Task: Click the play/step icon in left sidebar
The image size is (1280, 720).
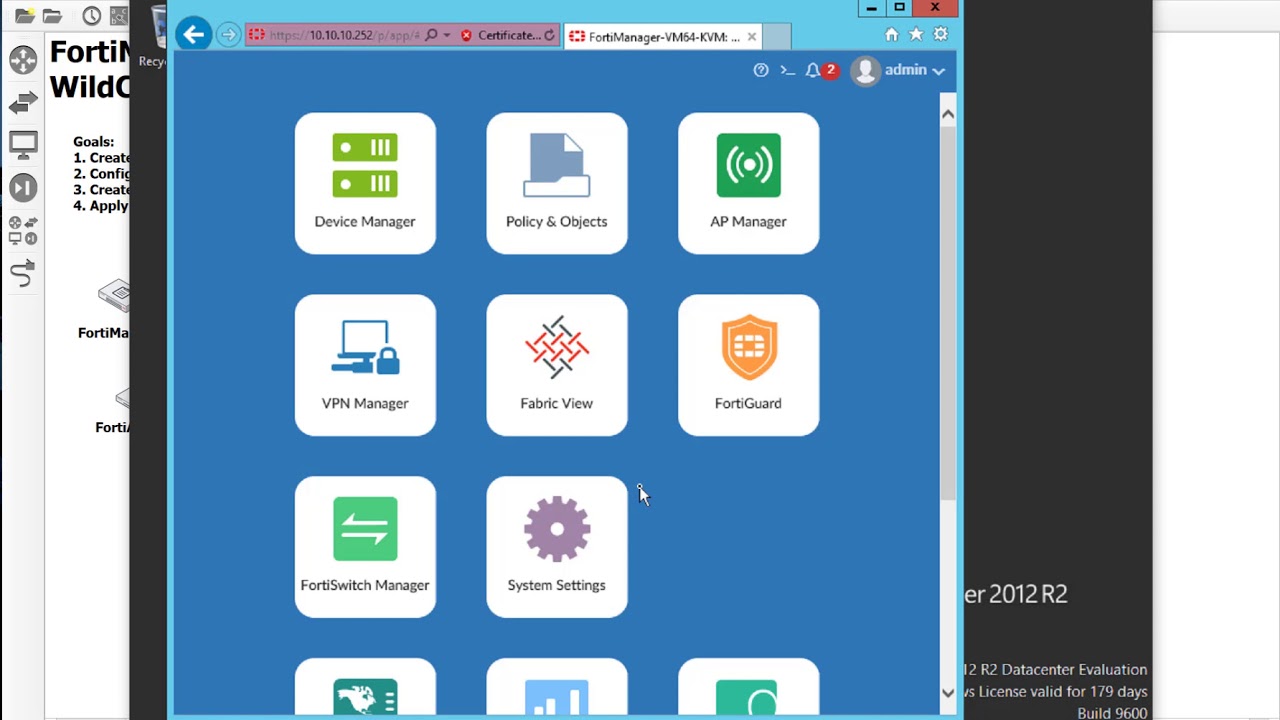Action: tap(23, 188)
